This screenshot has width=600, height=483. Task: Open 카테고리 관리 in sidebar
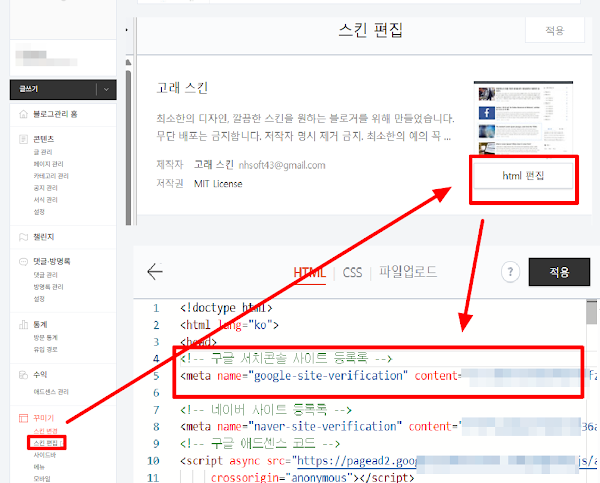(x=51, y=176)
